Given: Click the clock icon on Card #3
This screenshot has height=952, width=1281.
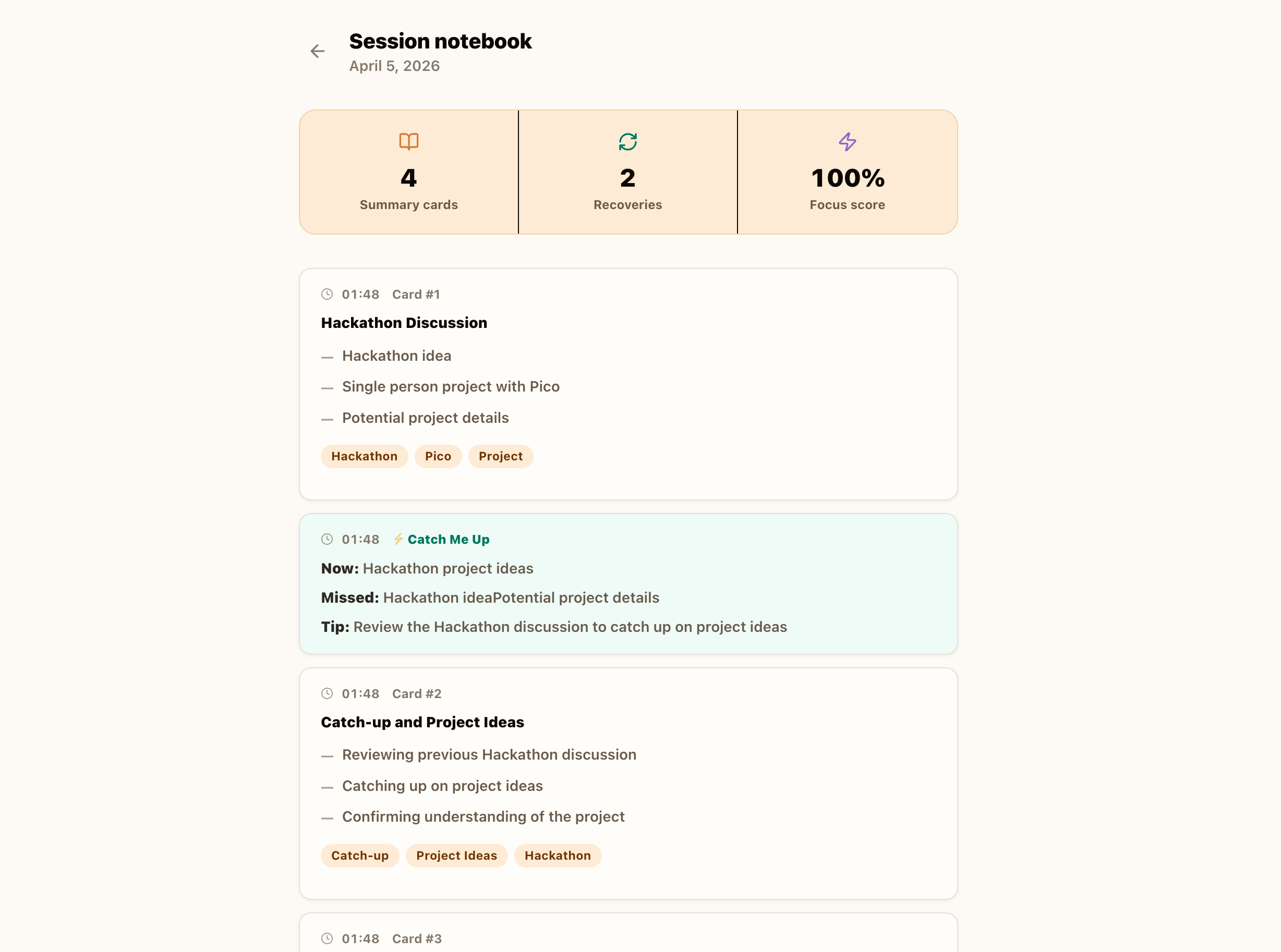Looking at the screenshot, I should coord(327,938).
